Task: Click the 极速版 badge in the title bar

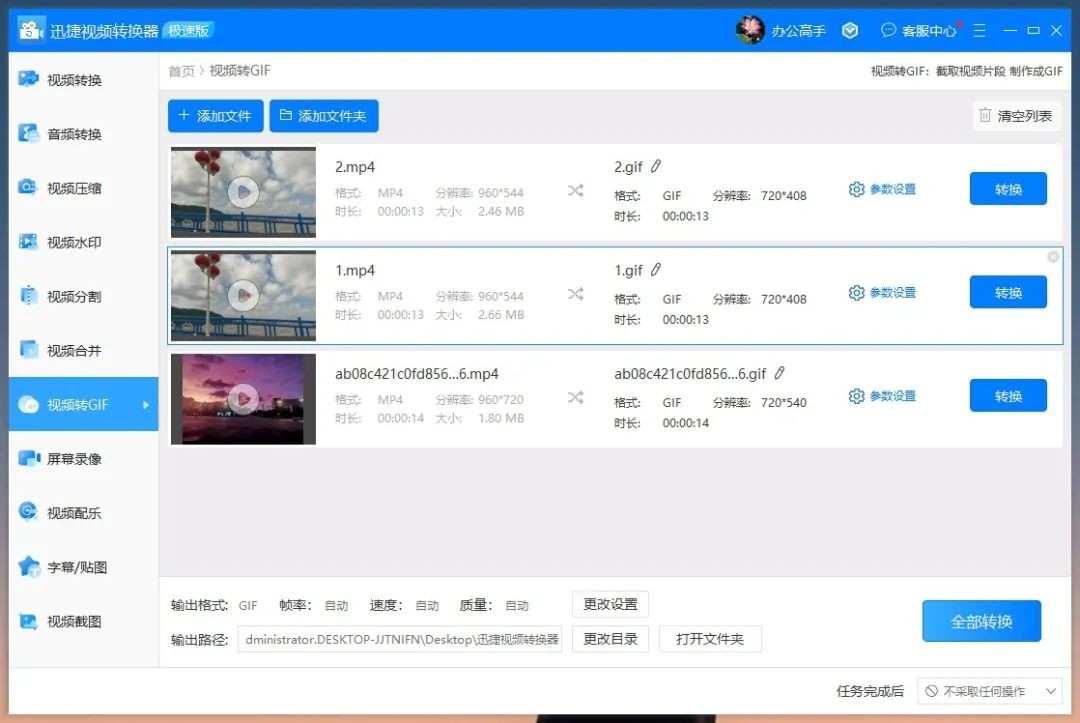Action: coord(188,30)
